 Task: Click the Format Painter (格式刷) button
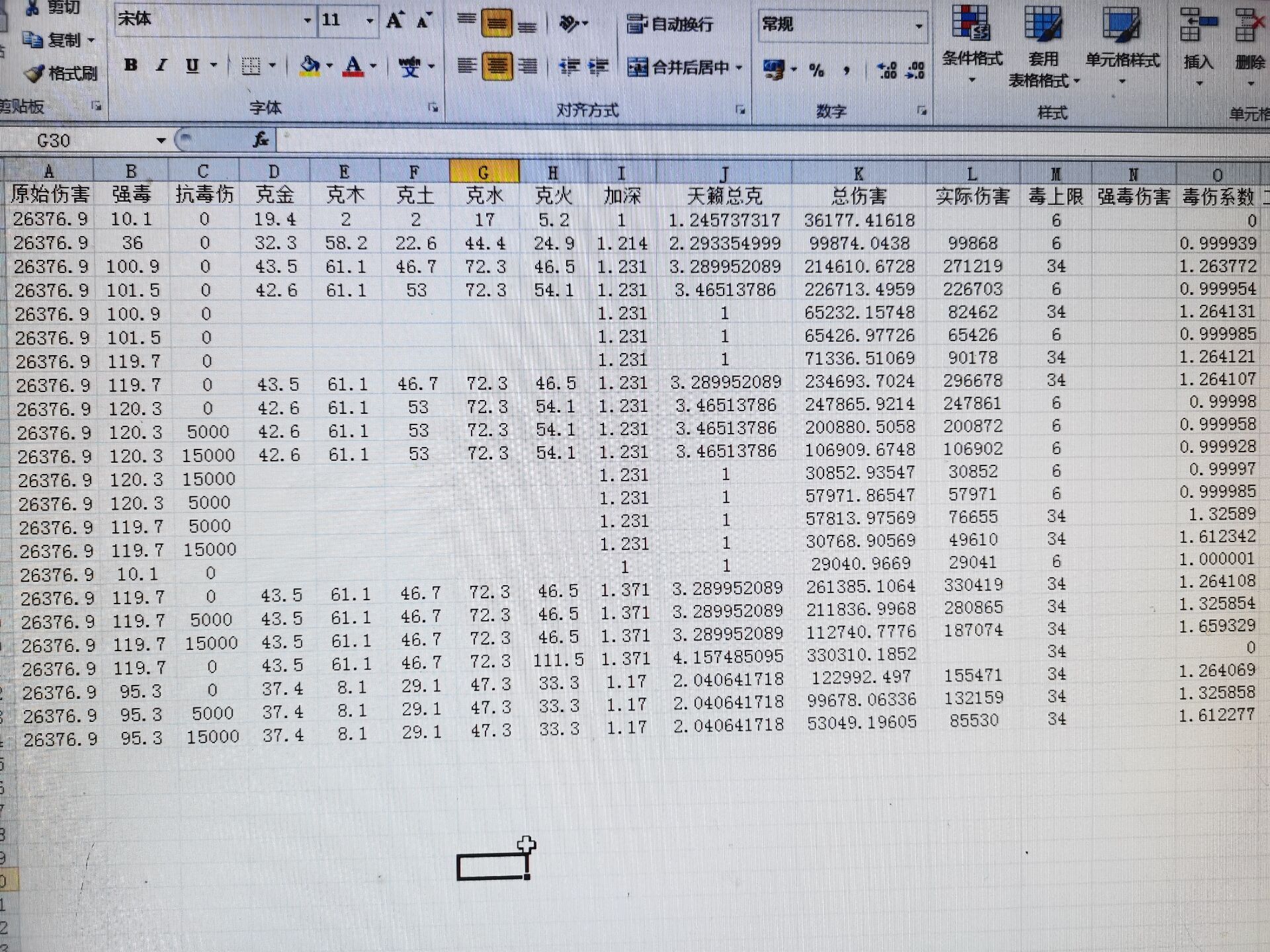point(62,73)
